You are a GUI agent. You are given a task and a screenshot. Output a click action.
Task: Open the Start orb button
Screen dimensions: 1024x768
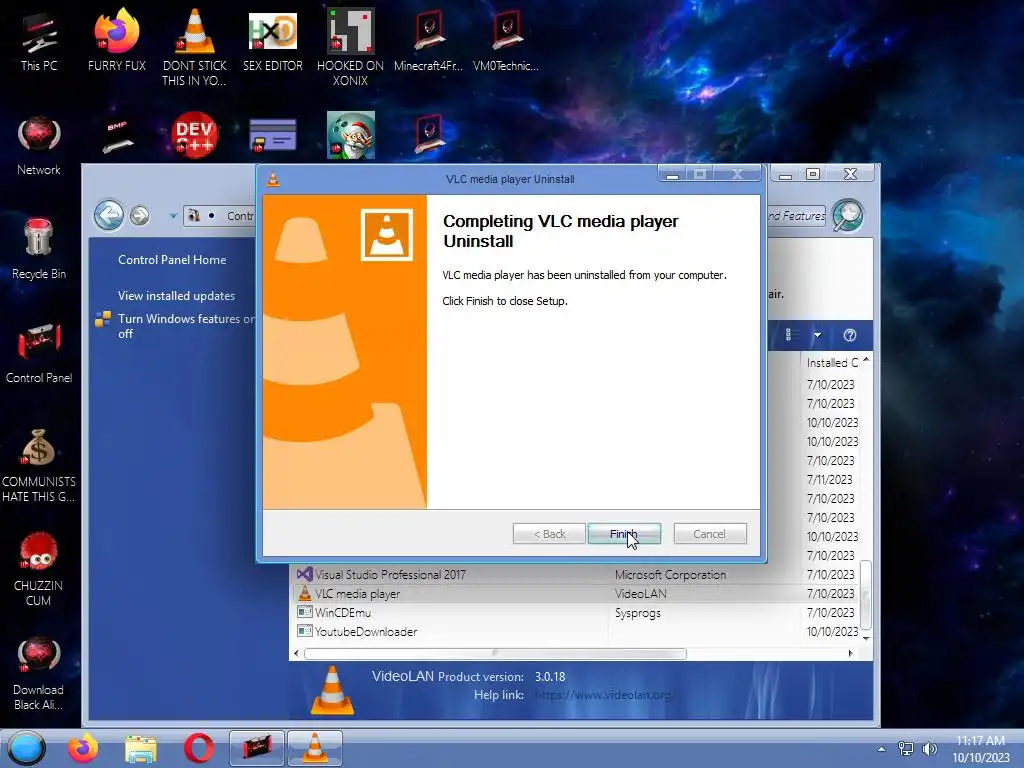[27, 748]
